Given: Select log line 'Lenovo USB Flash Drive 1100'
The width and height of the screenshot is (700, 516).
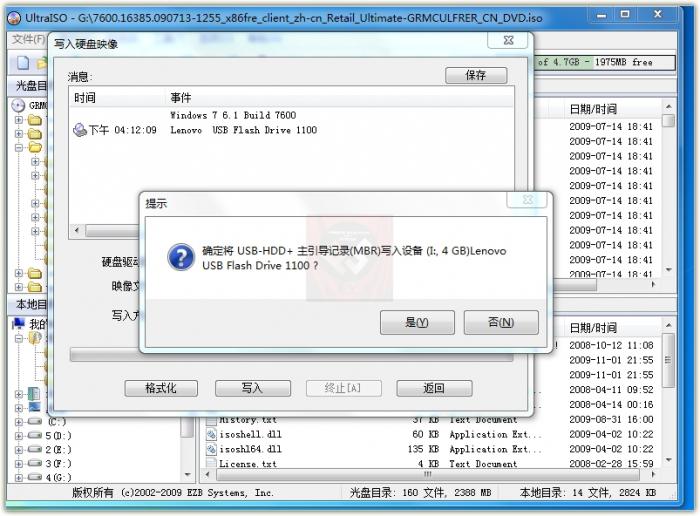Looking at the screenshot, I should (244, 130).
